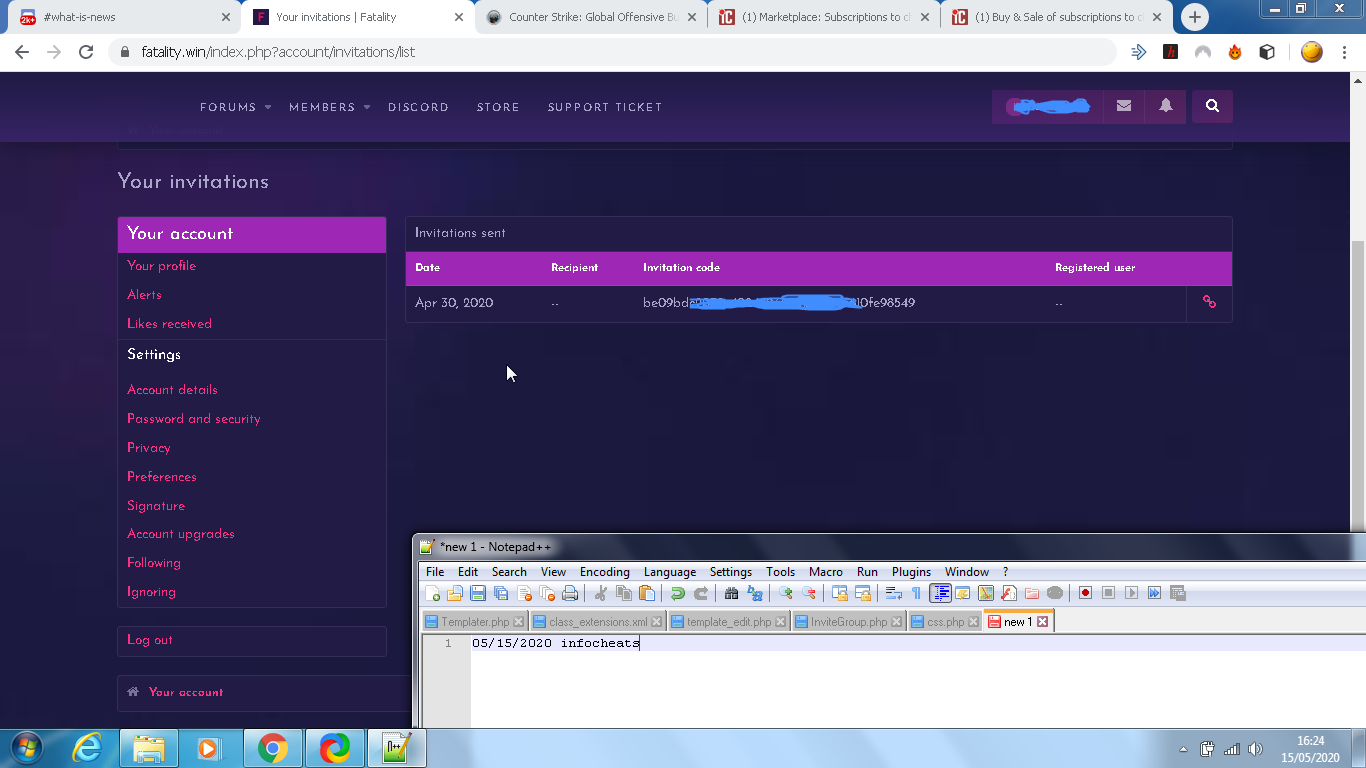Start macro recording red dot icon
This screenshot has width=1366, height=768.
click(1085, 593)
